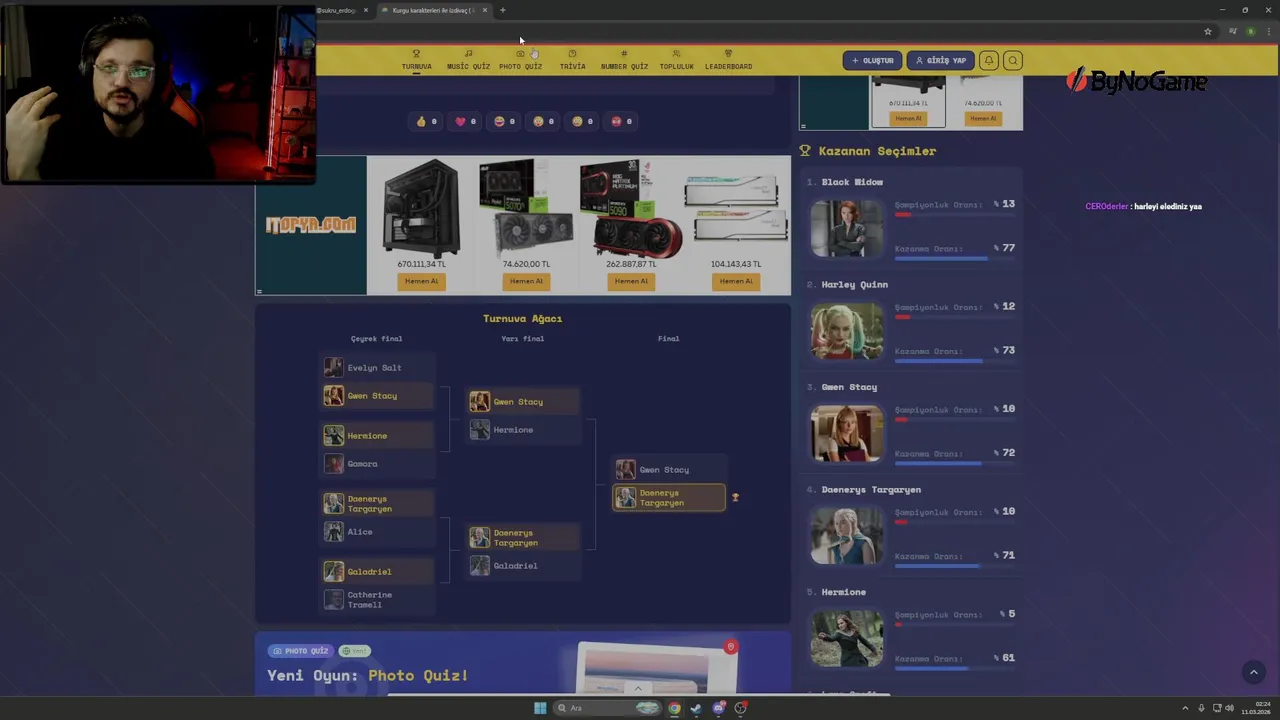
Task: Select Gamora in quarter final
Action: (378, 464)
